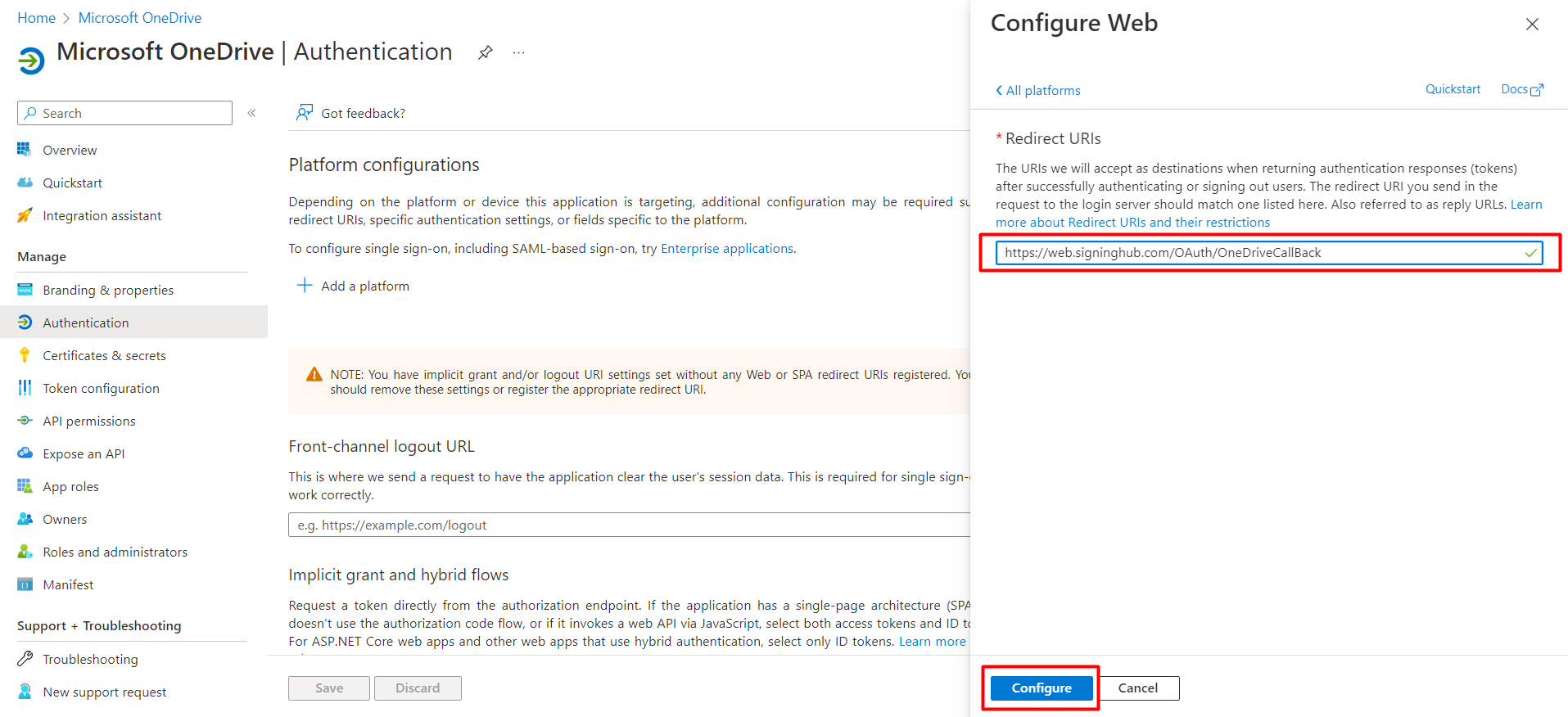The height and width of the screenshot is (717, 1568).
Task: Click the warning triangle icon in note
Action: pos(314,375)
